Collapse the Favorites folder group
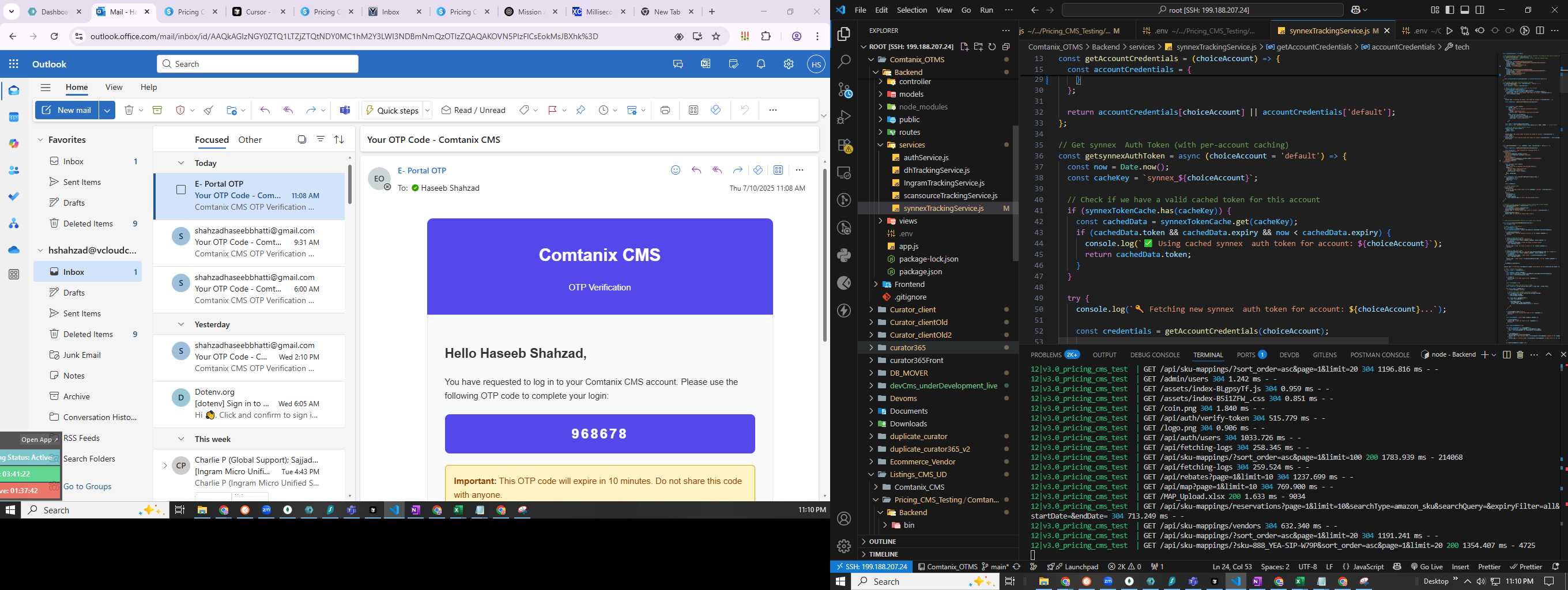The image size is (1568, 590). (x=40, y=140)
